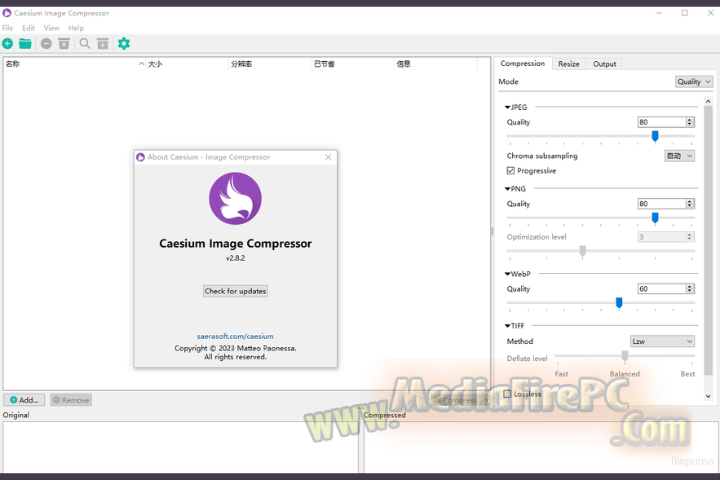Click the Clear list trash icon
The height and width of the screenshot is (480, 720).
(64, 44)
